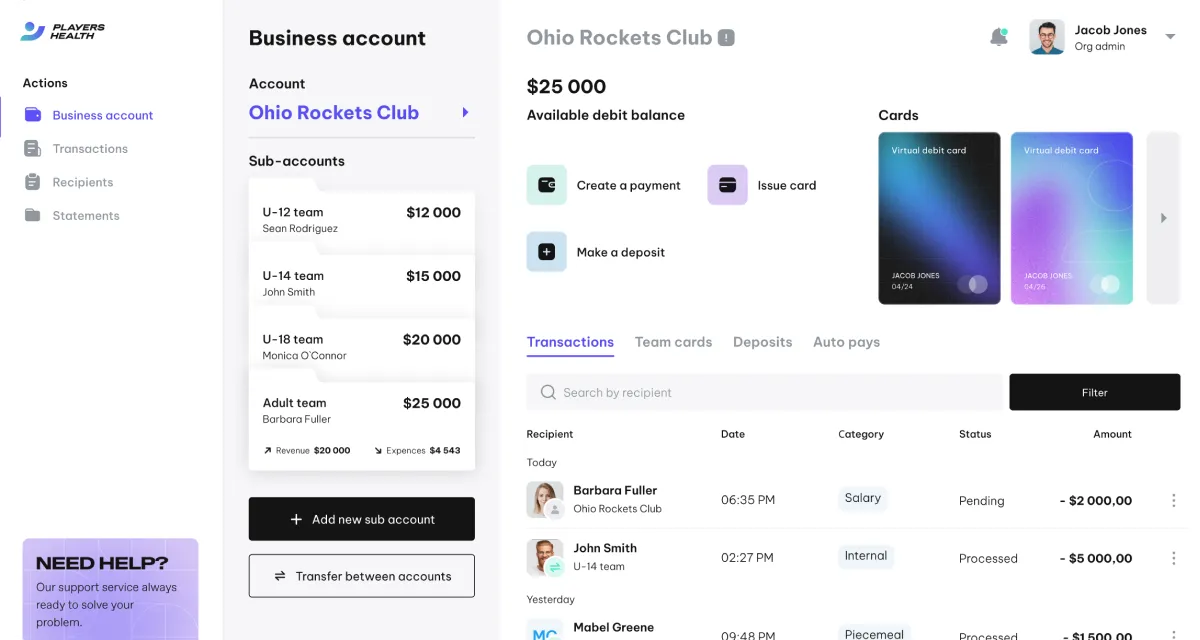Click the Create a payment card icon
Screen dimensions: 1200x640
point(546,185)
